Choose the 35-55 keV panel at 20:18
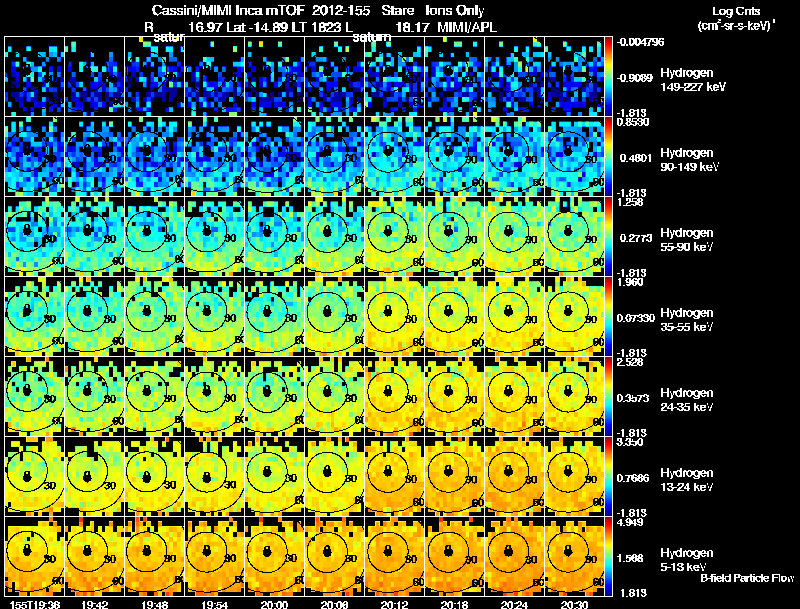The width and height of the screenshot is (800, 609). 454,316
